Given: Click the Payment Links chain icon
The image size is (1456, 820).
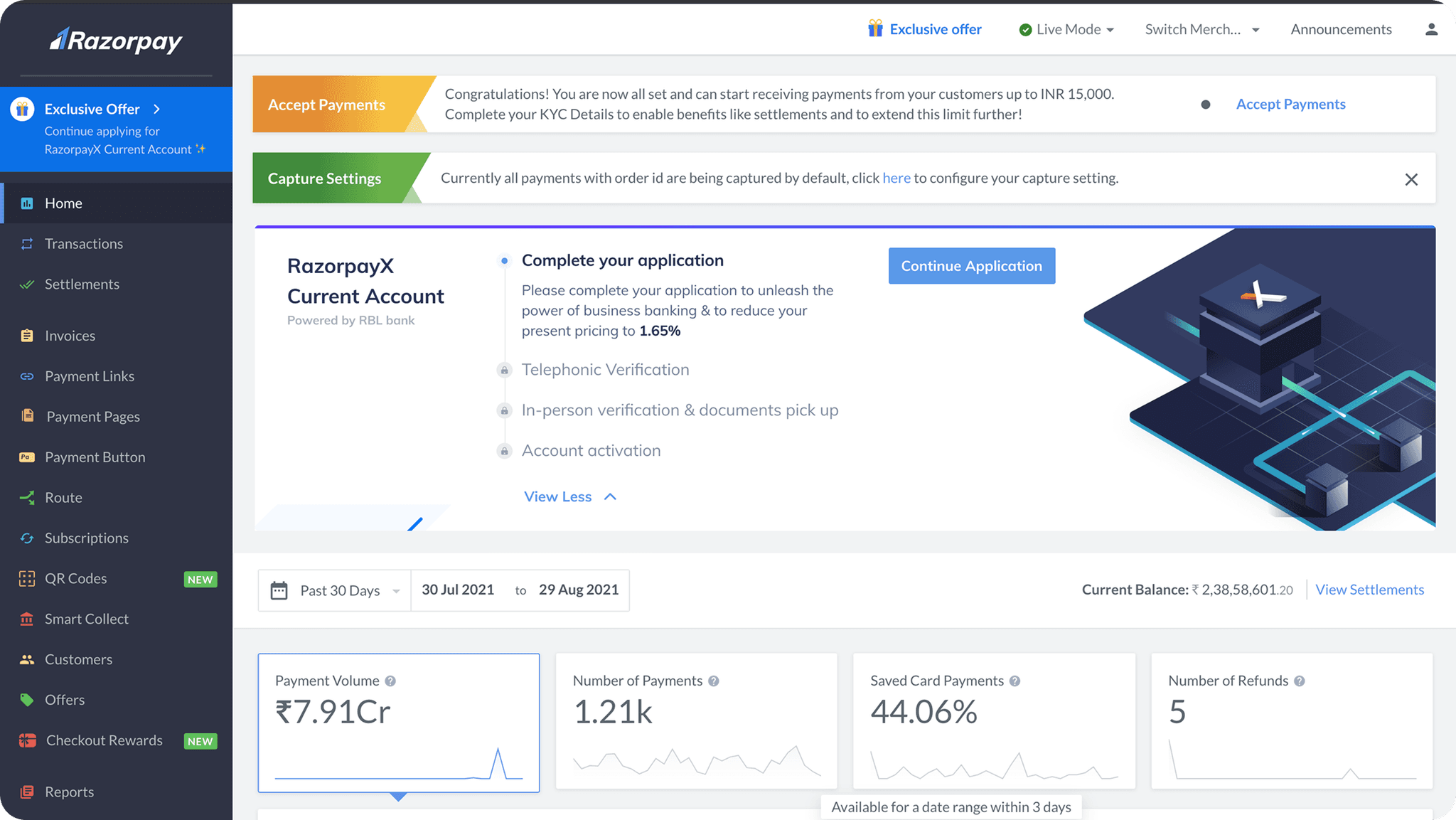Looking at the screenshot, I should [27, 376].
